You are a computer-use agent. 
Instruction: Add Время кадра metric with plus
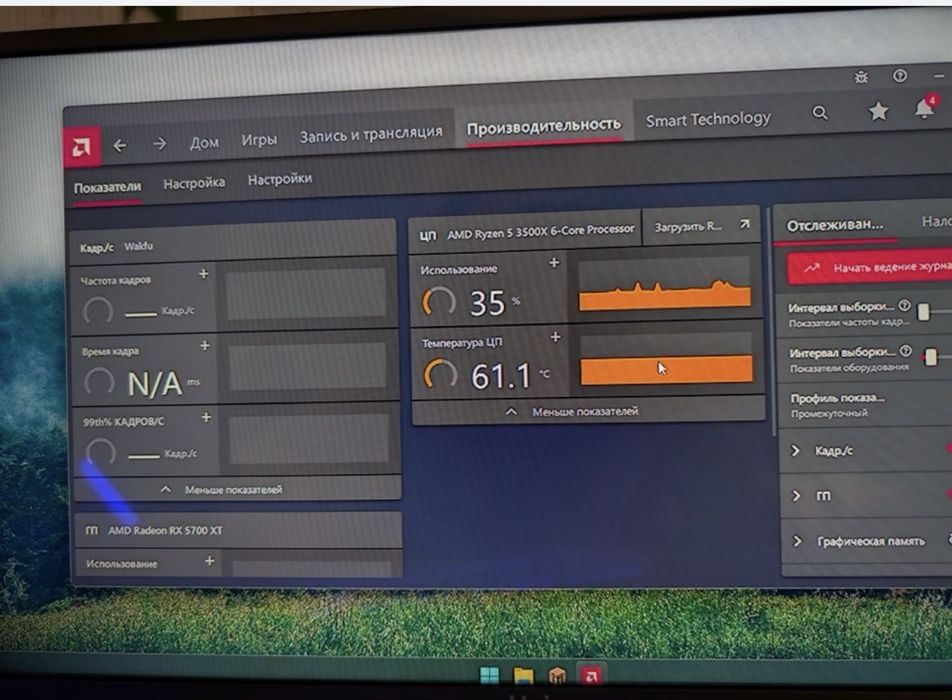click(x=205, y=345)
